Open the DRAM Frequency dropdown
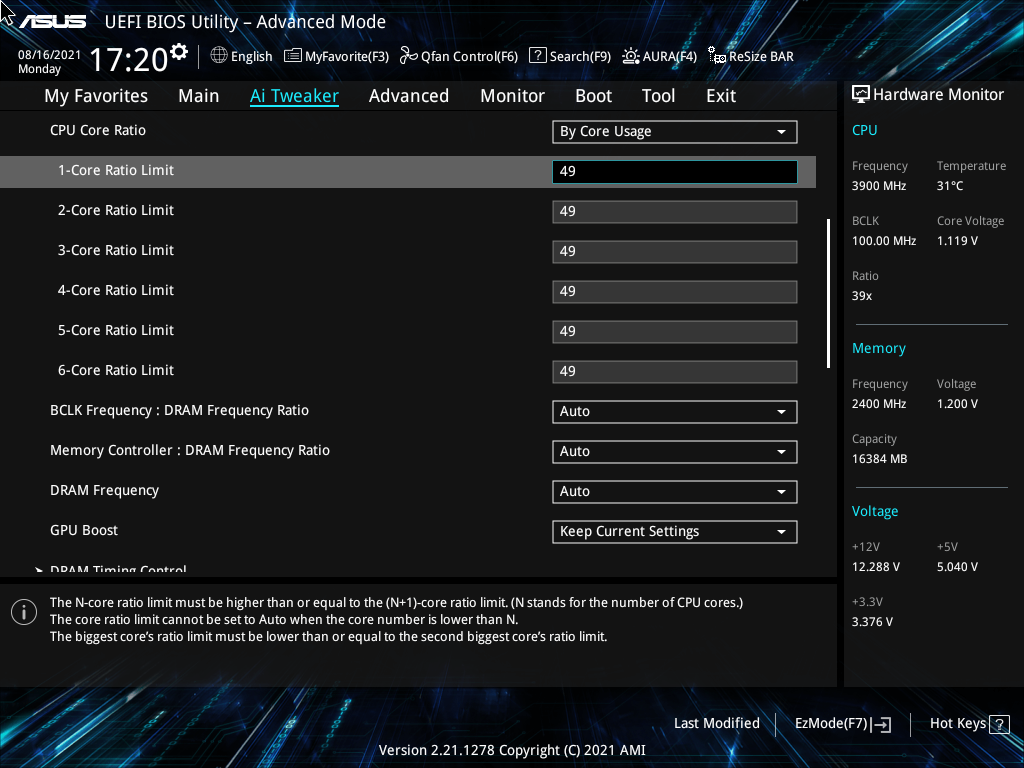The width and height of the screenshot is (1024, 768). click(x=675, y=491)
